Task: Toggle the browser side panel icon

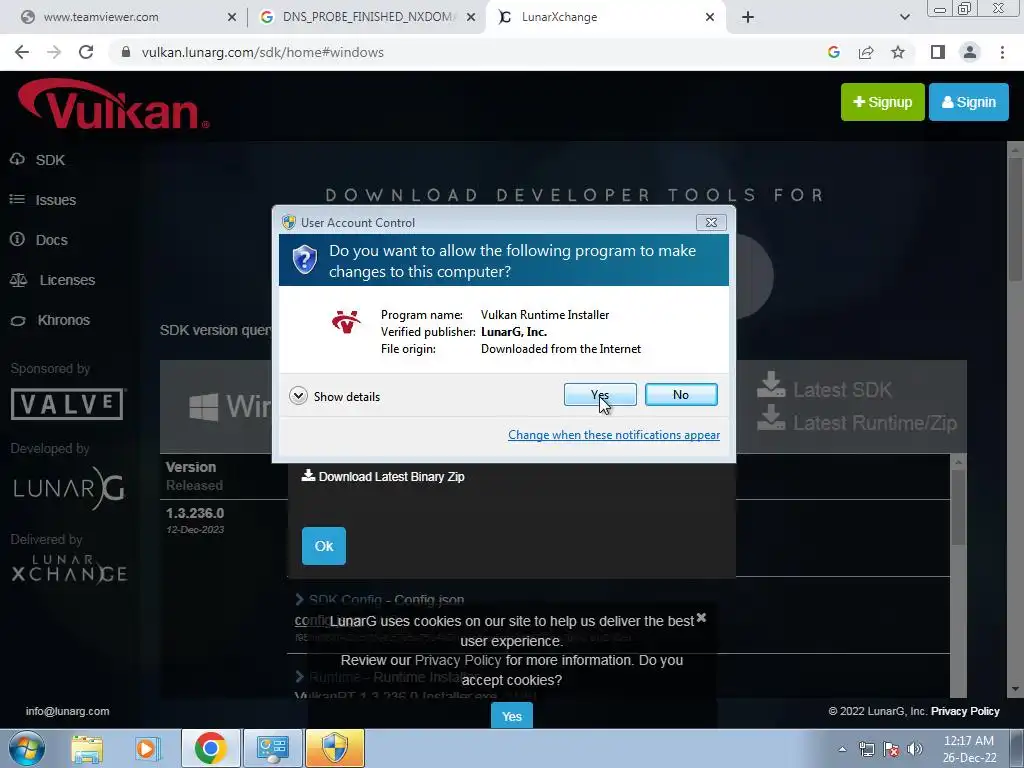Action: 938,52
